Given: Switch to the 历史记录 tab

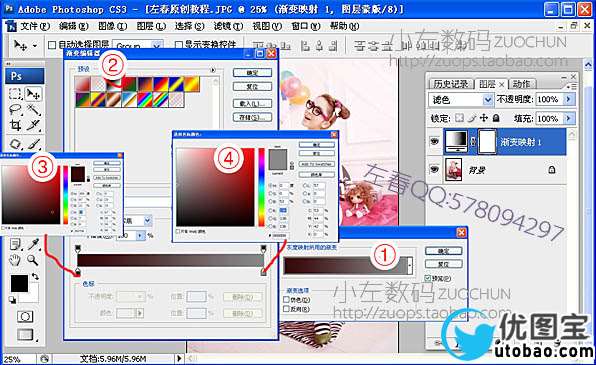Looking at the screenshot, I should [451, 84].
